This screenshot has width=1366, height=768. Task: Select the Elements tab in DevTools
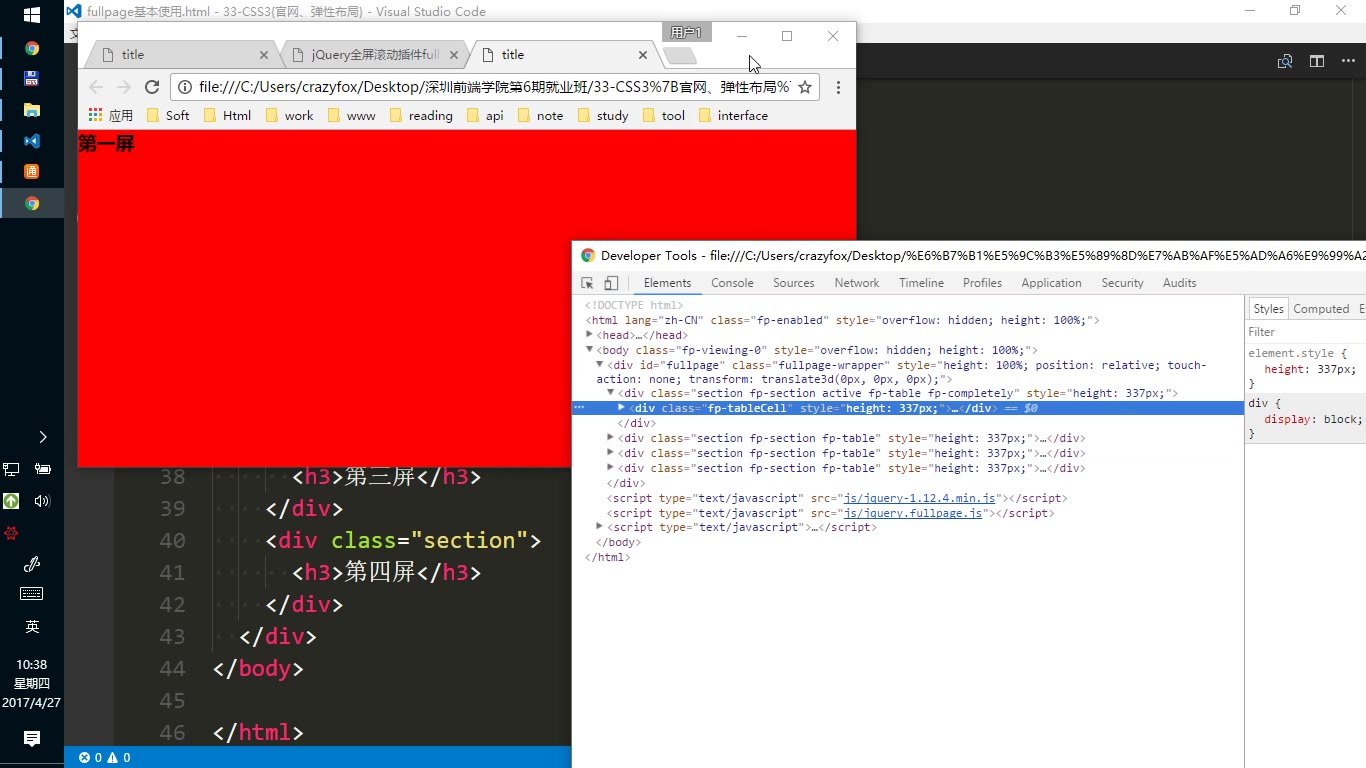[667, 283]
